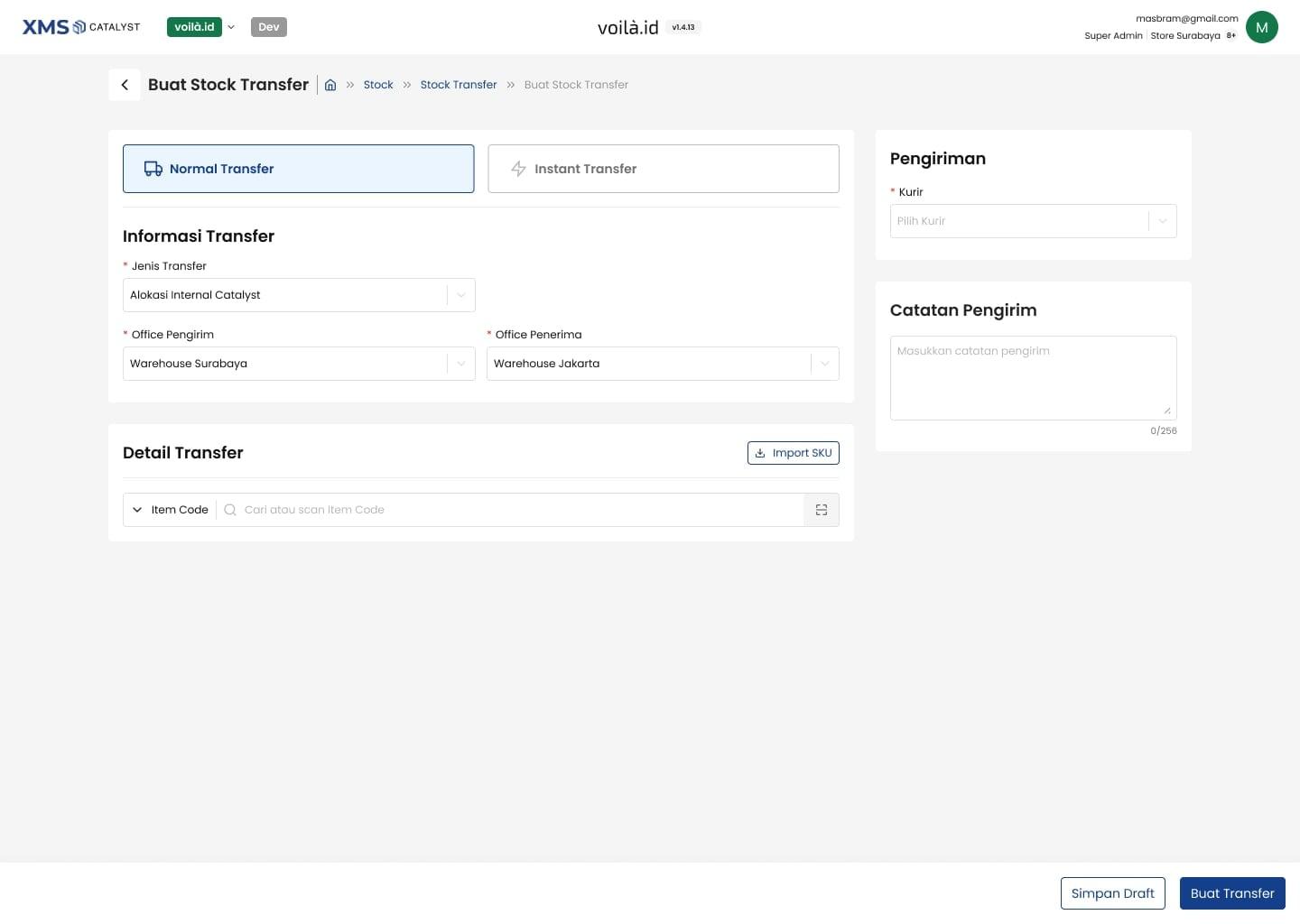
Task: Open the Office Penerima dropdown
Action: tap(663, 364)
